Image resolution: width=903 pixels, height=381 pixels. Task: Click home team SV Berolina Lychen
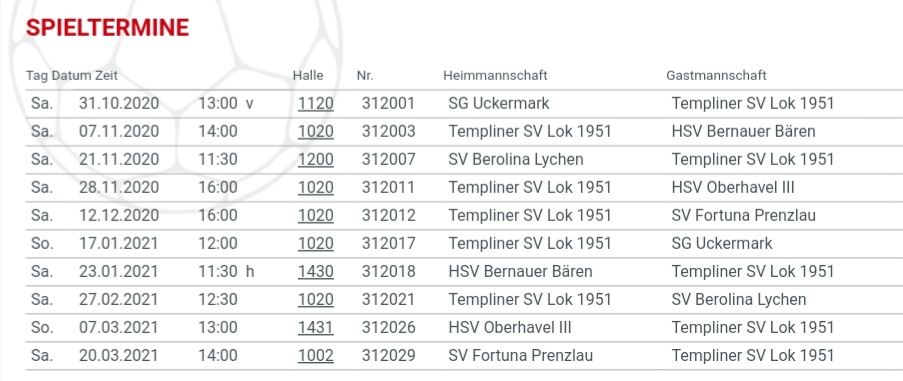coord(516,159)
